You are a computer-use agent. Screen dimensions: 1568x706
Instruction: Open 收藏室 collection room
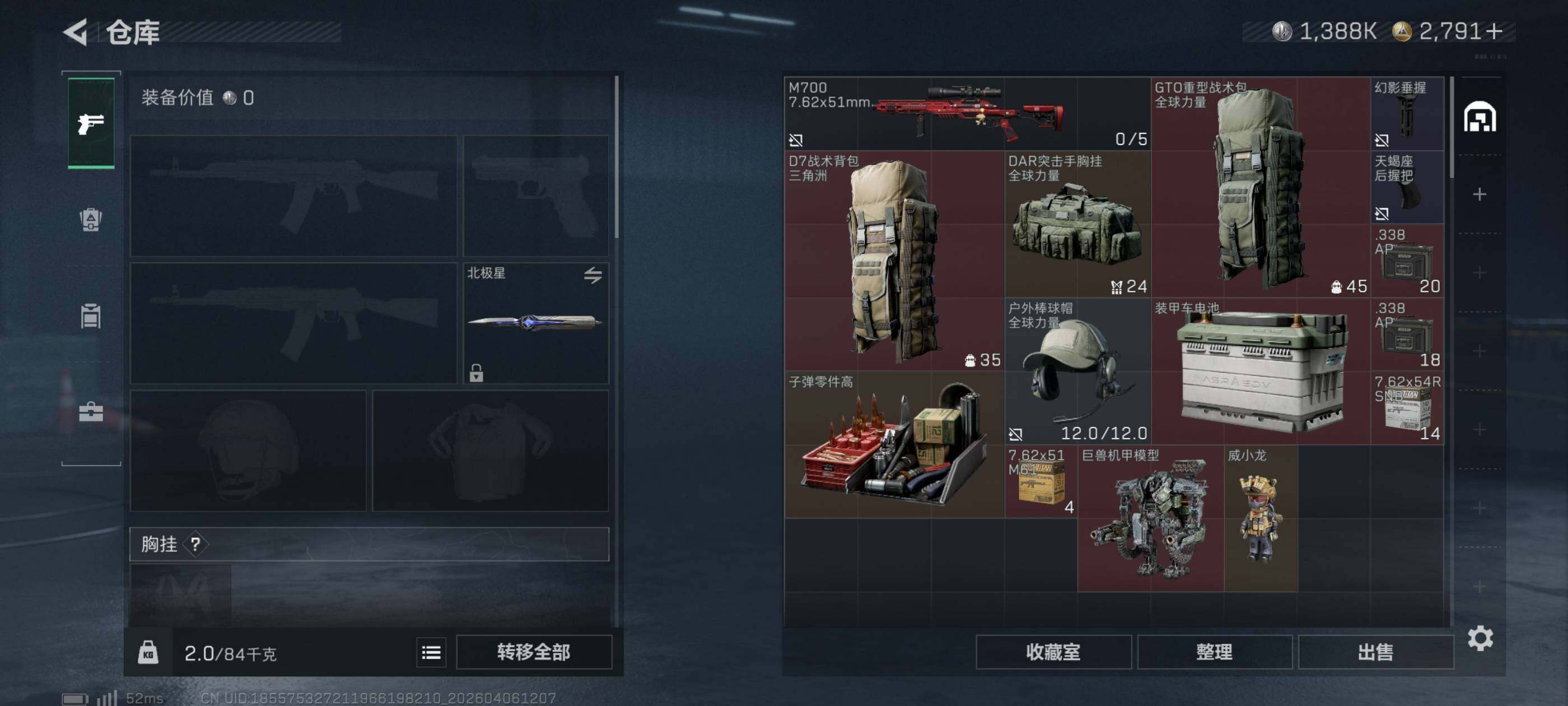click(x=1053, y=652)
